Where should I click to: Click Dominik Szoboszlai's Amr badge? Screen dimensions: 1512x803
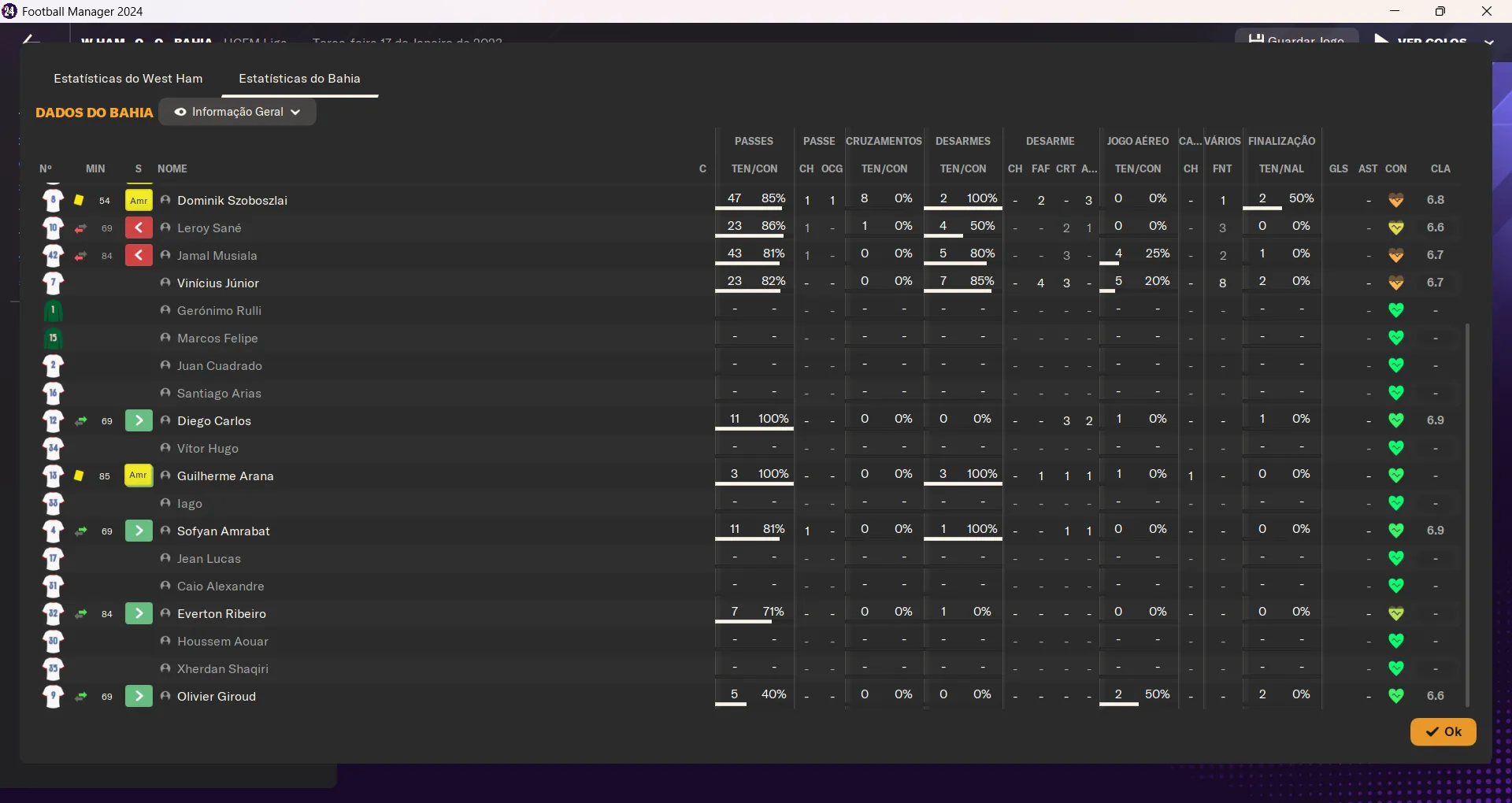coord(139,200)
